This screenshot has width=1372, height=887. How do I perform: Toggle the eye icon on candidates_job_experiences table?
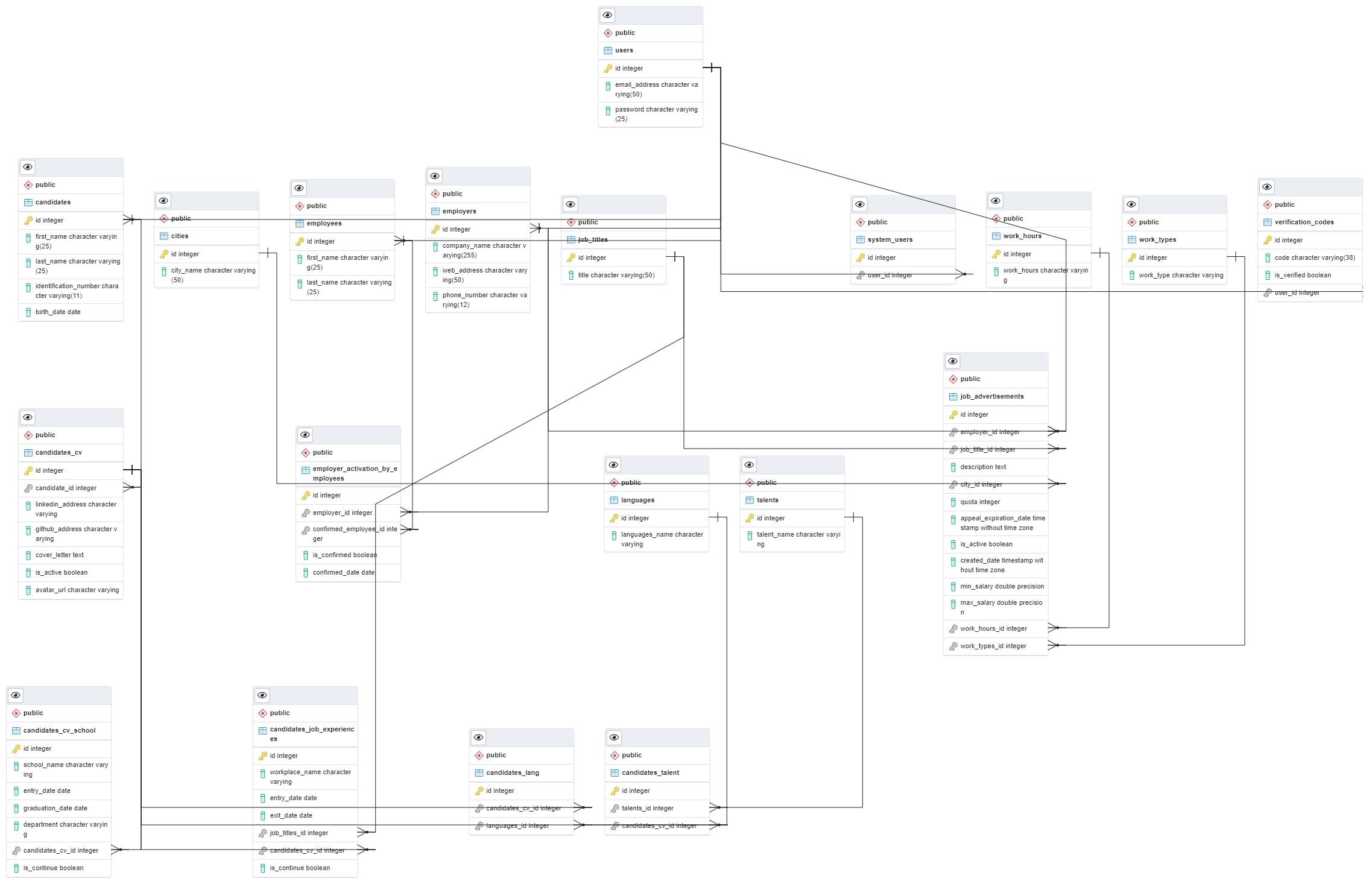point(262,695)
